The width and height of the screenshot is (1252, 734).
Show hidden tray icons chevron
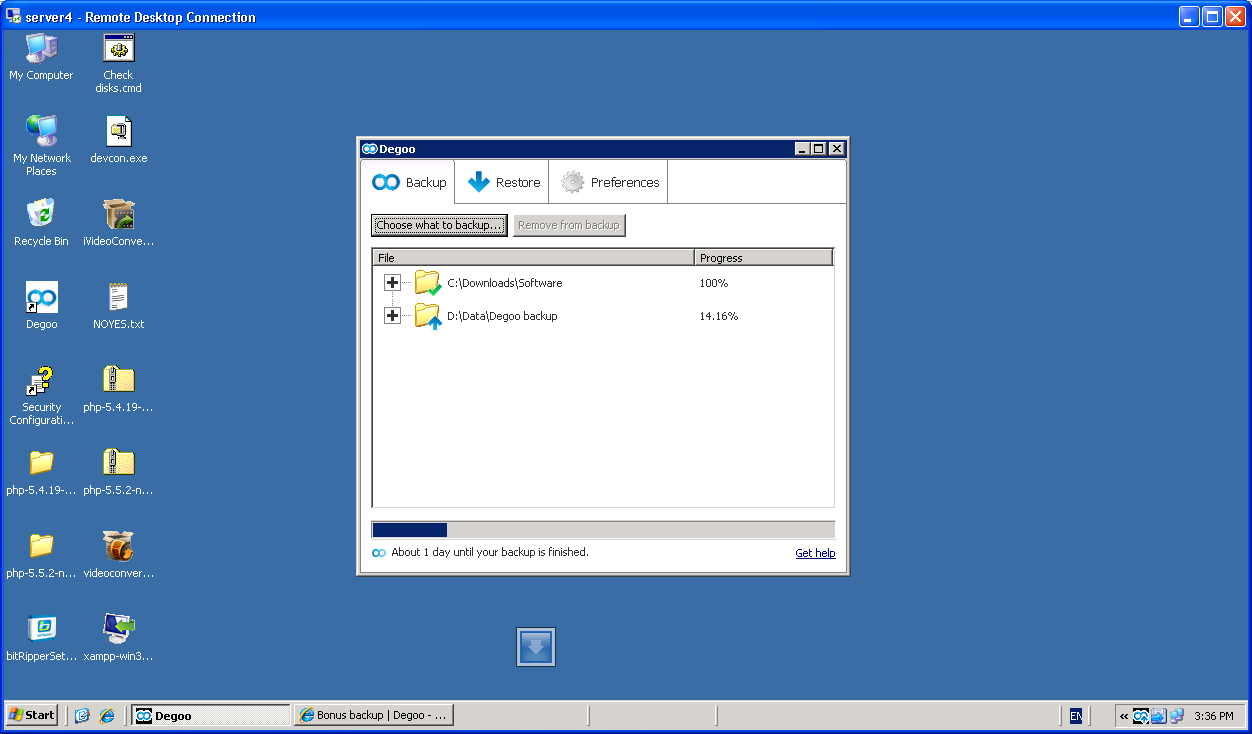pyautogui.click(x=1124, y=716)
